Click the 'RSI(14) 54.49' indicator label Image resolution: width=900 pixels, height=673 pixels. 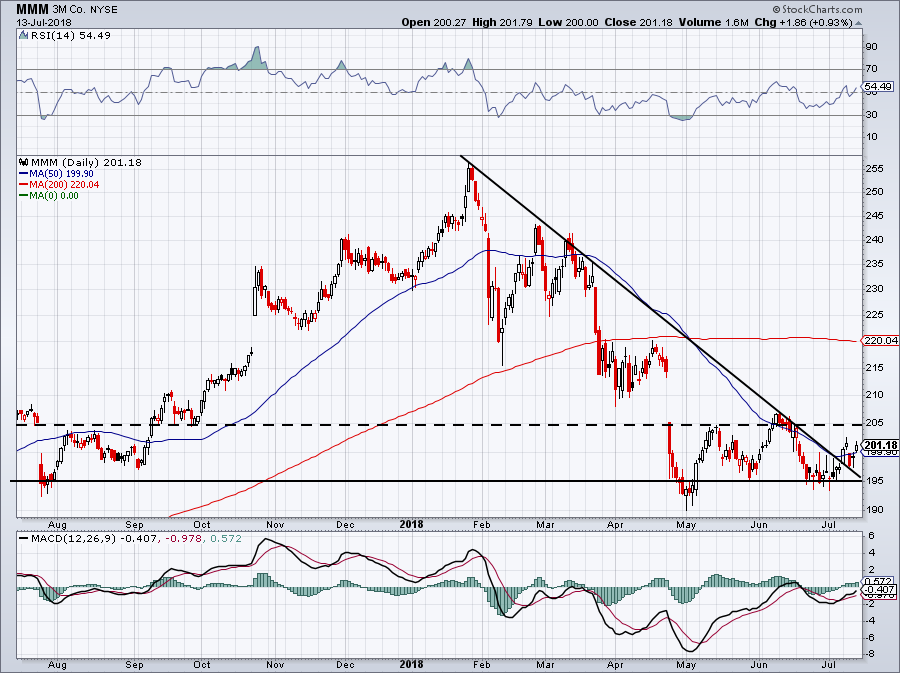70,36
